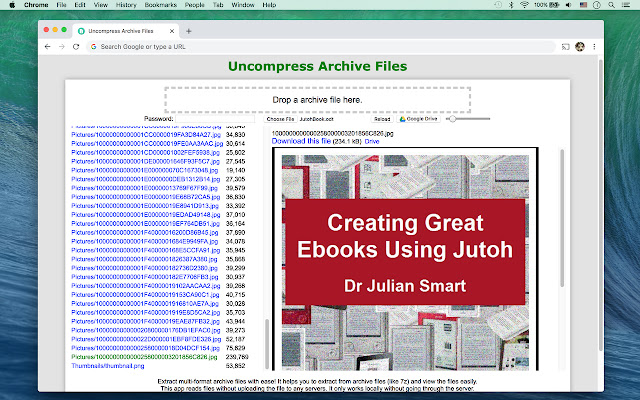The height and width of the screenshot is (400, 640).
Task: Click the Drive link next to download
Action: pyautogui.click(x=372, y=141)
